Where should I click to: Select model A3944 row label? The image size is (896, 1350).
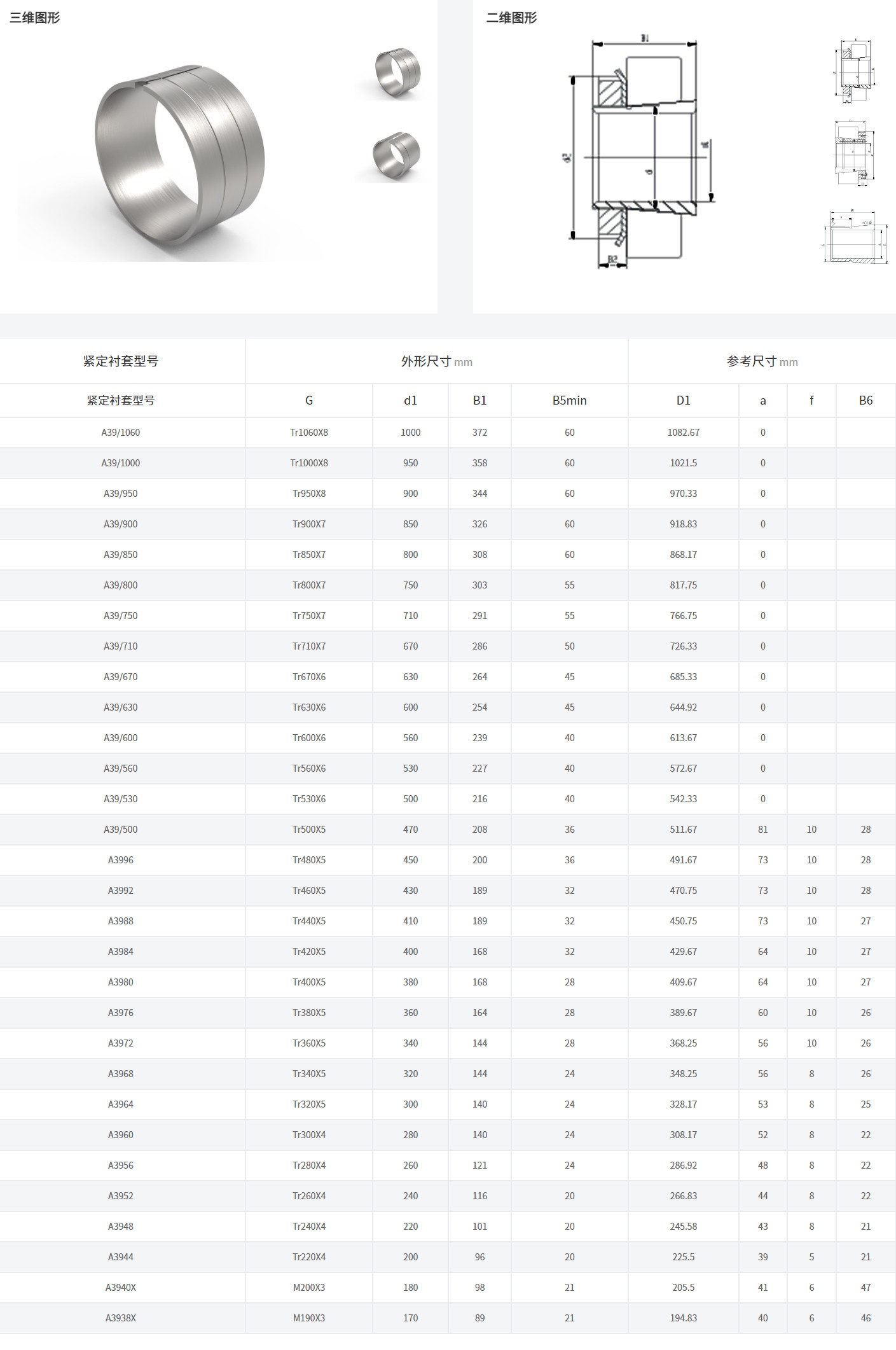point(121,1257)
